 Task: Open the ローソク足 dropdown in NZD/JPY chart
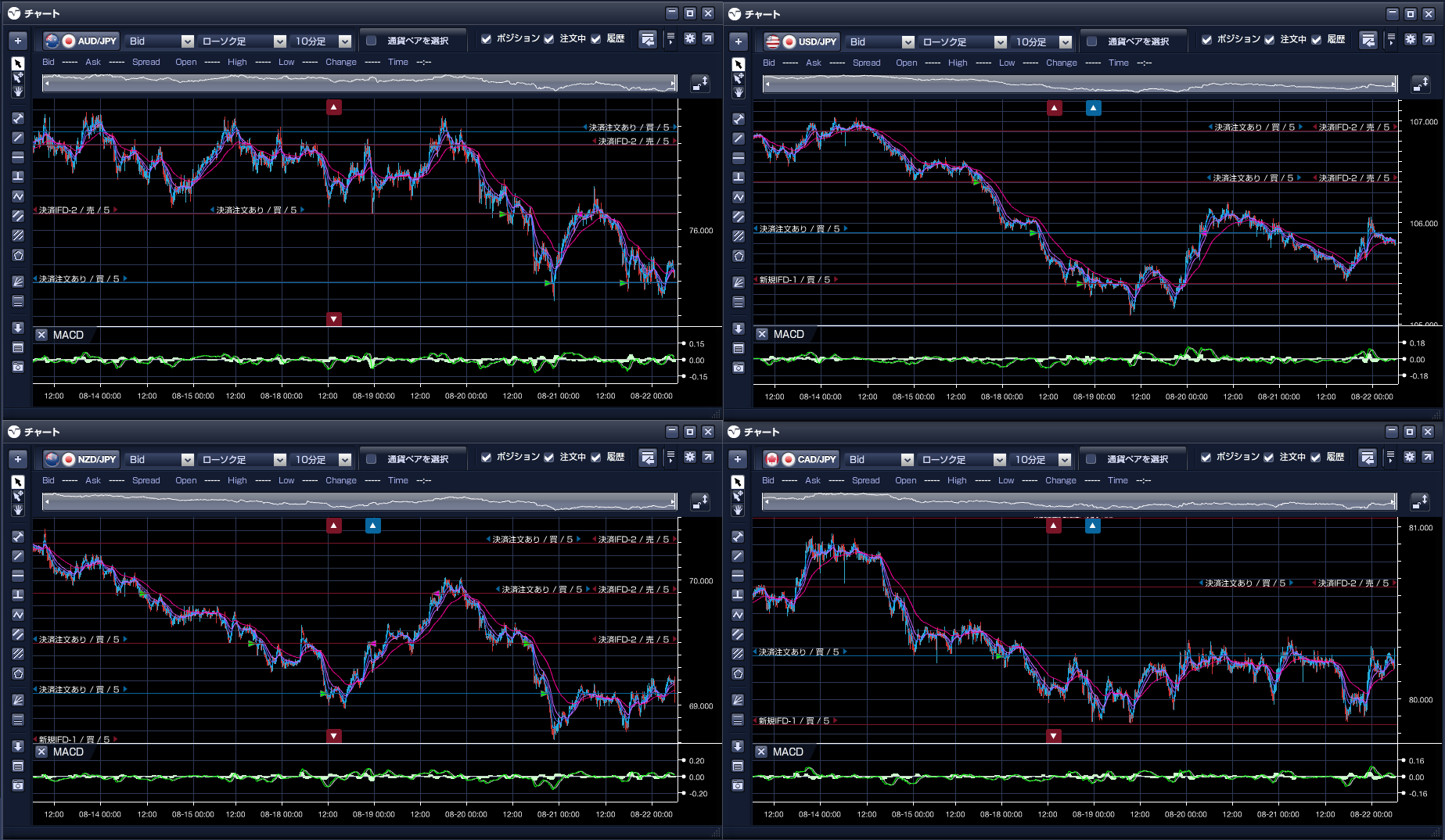point(243,459)
